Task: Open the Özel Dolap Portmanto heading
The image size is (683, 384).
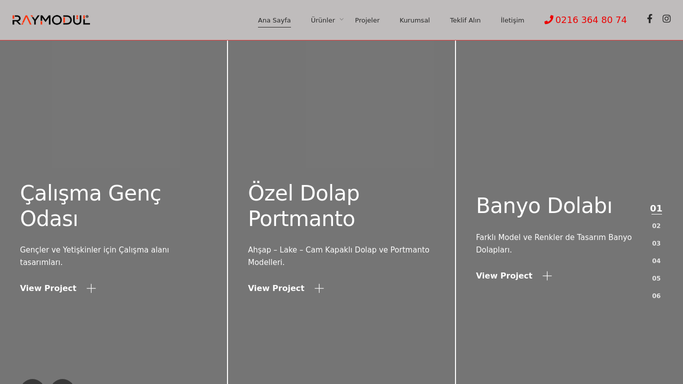Action: 304,206
